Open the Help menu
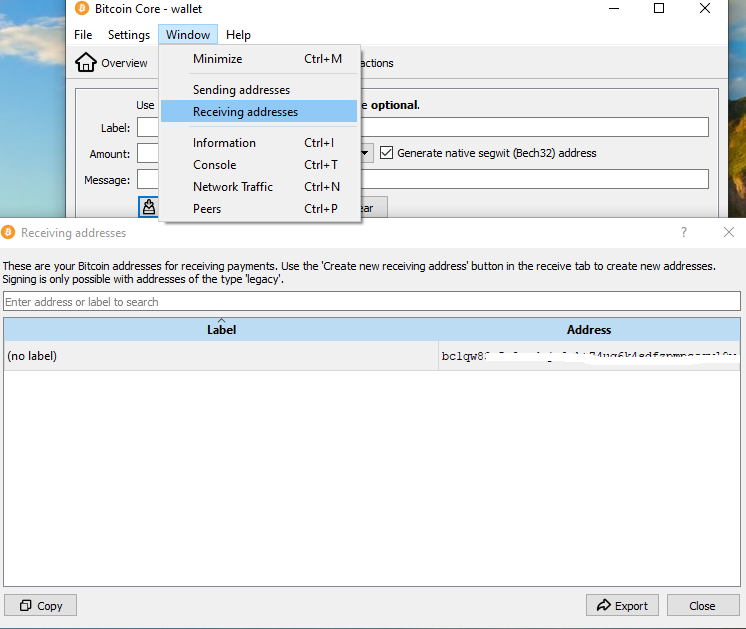Image resolution: width=746 pixels, height=629 pixels. 238,35
